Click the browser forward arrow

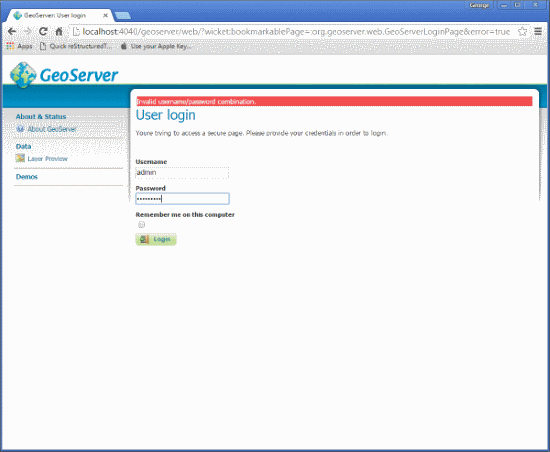[x=27, y=32]
